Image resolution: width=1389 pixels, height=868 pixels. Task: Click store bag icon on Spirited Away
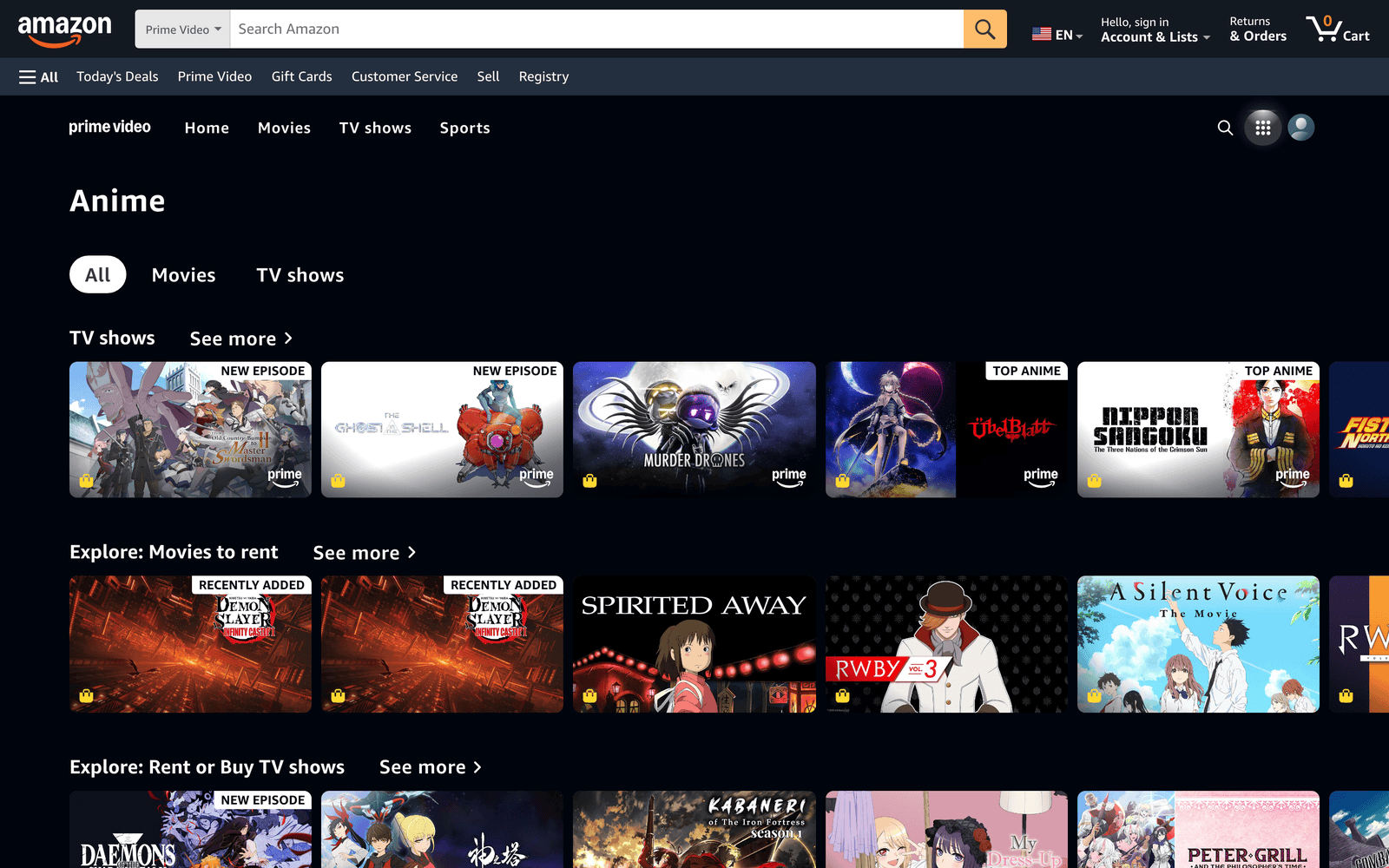tap(590, 695)
